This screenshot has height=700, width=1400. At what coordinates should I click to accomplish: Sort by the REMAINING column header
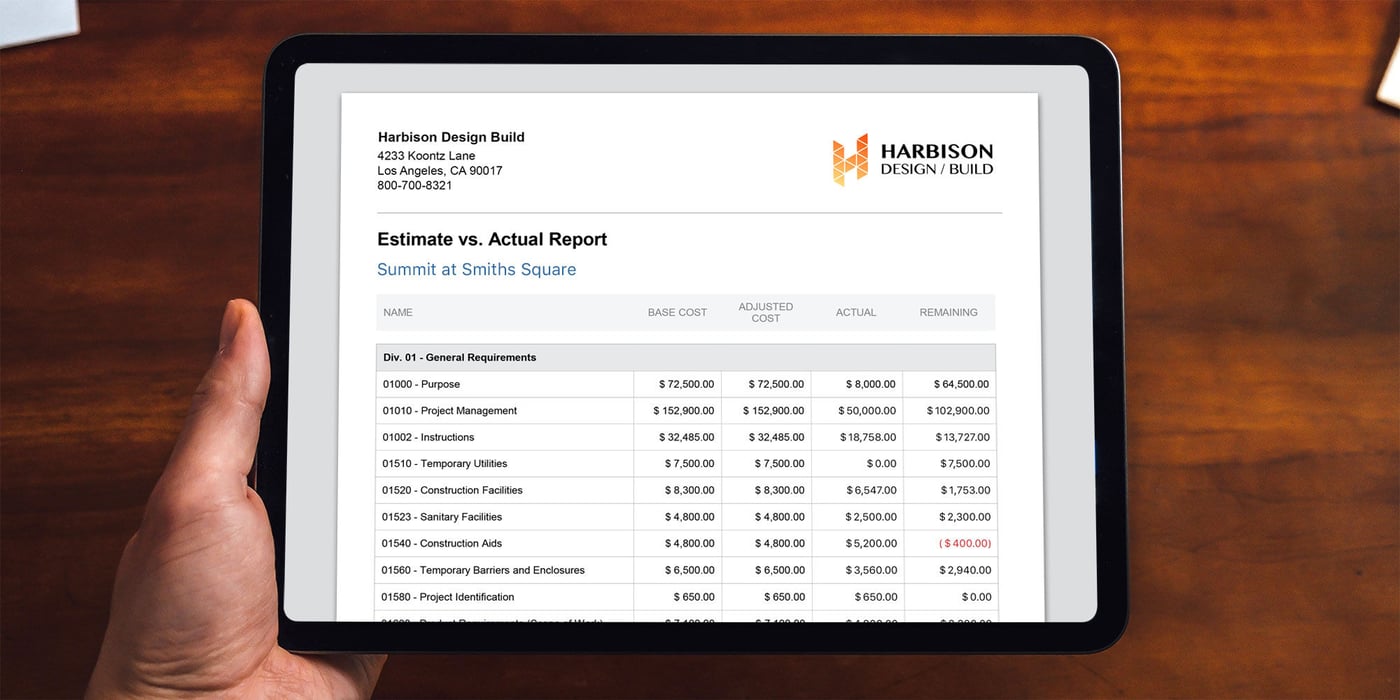coord(948,312)
